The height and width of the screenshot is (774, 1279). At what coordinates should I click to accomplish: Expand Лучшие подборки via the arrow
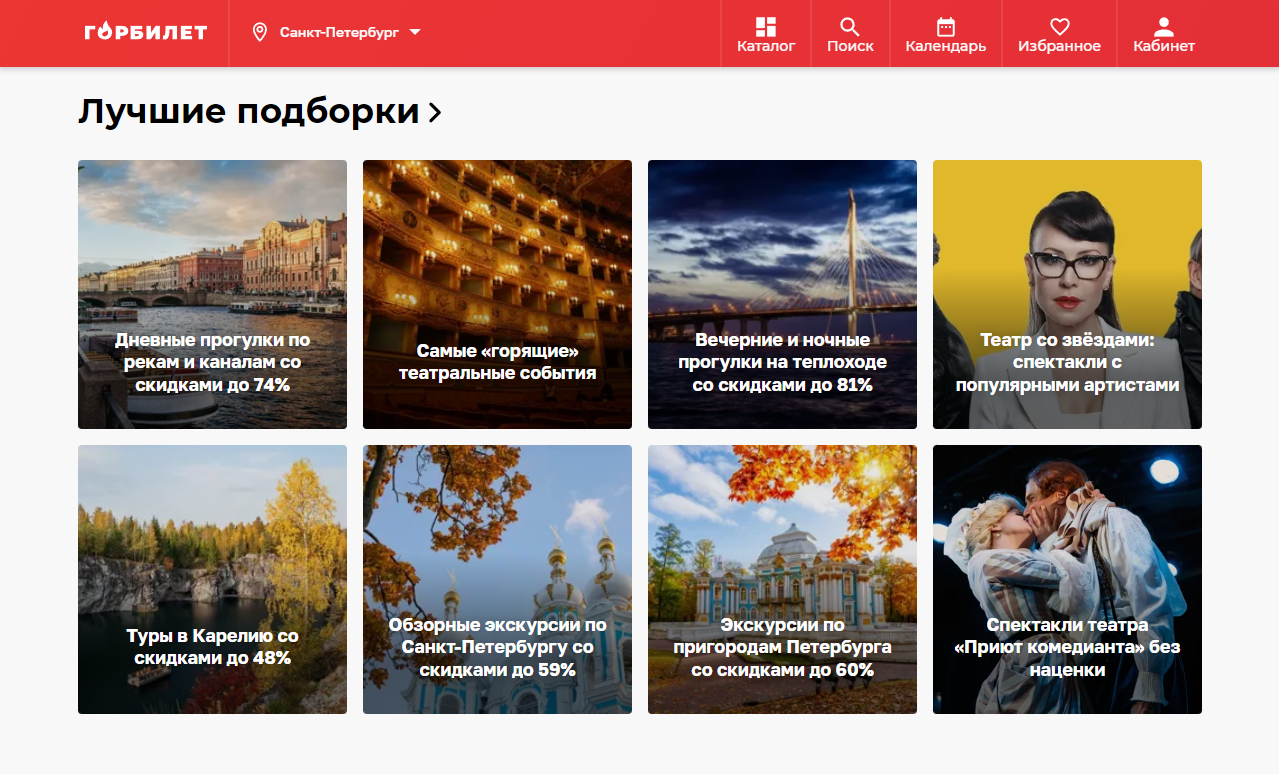pos(434,113)
